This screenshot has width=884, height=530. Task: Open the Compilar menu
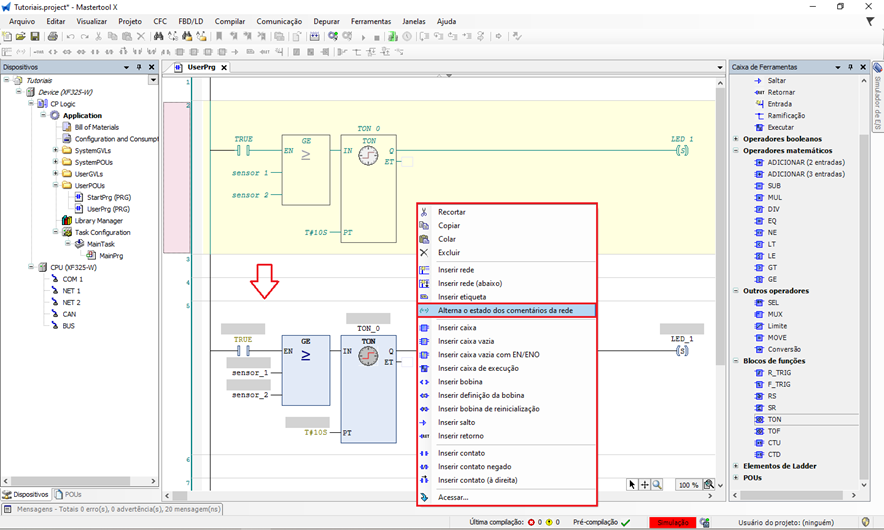(x=230, y=21)
